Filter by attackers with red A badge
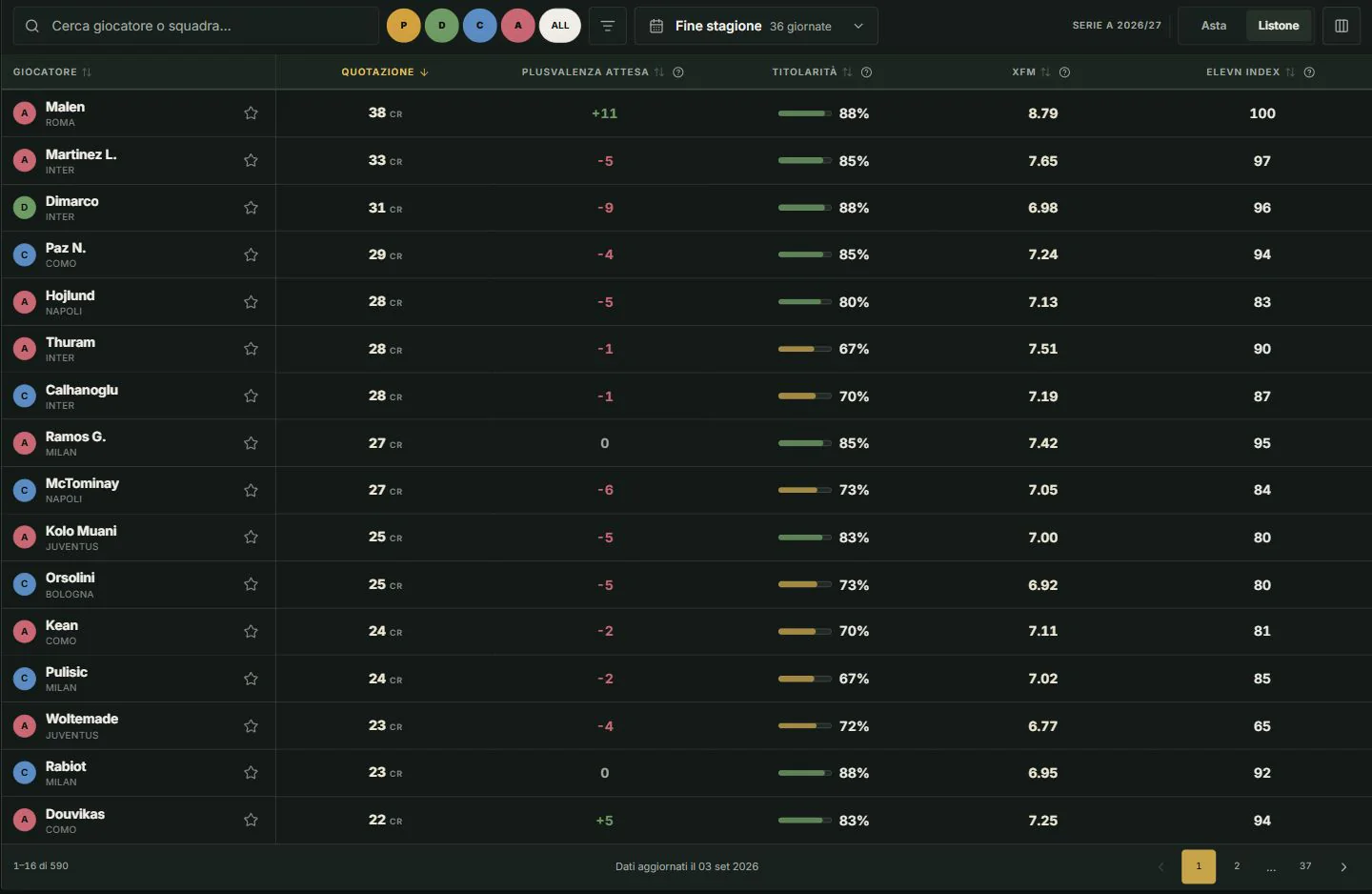 click(x=518, y=26)
